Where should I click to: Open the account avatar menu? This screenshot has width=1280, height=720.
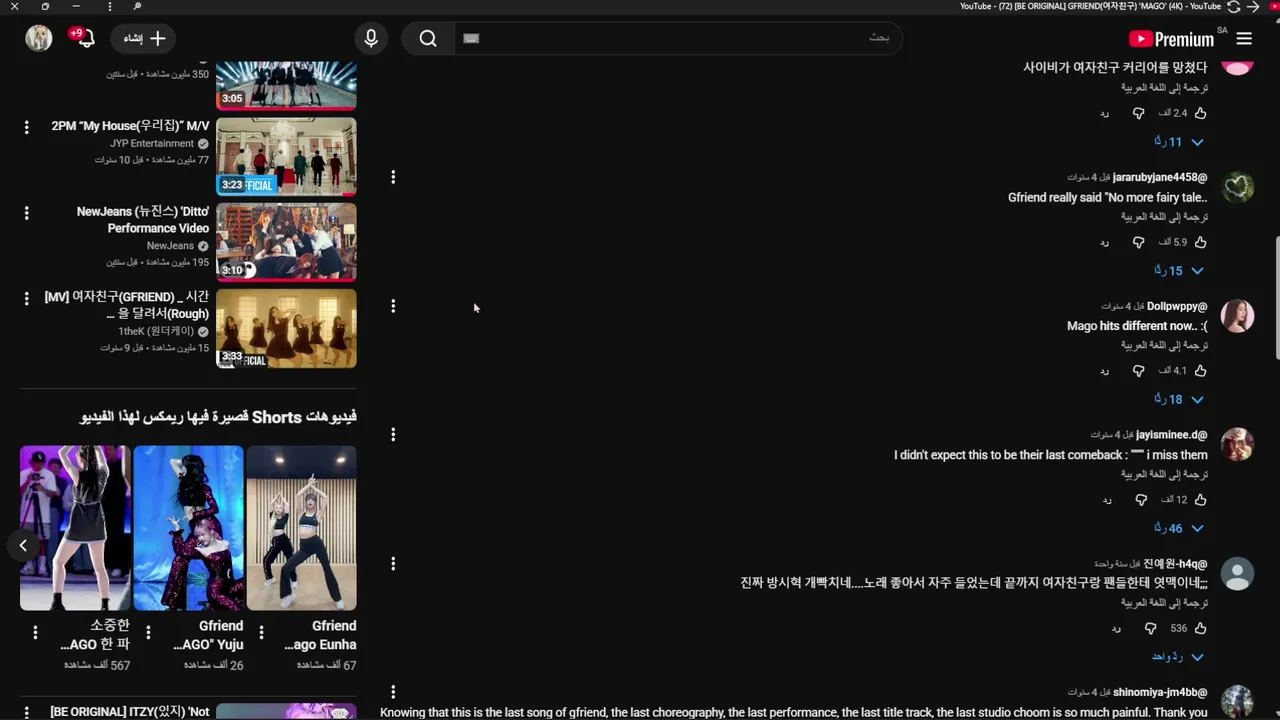tap(39, 38)
